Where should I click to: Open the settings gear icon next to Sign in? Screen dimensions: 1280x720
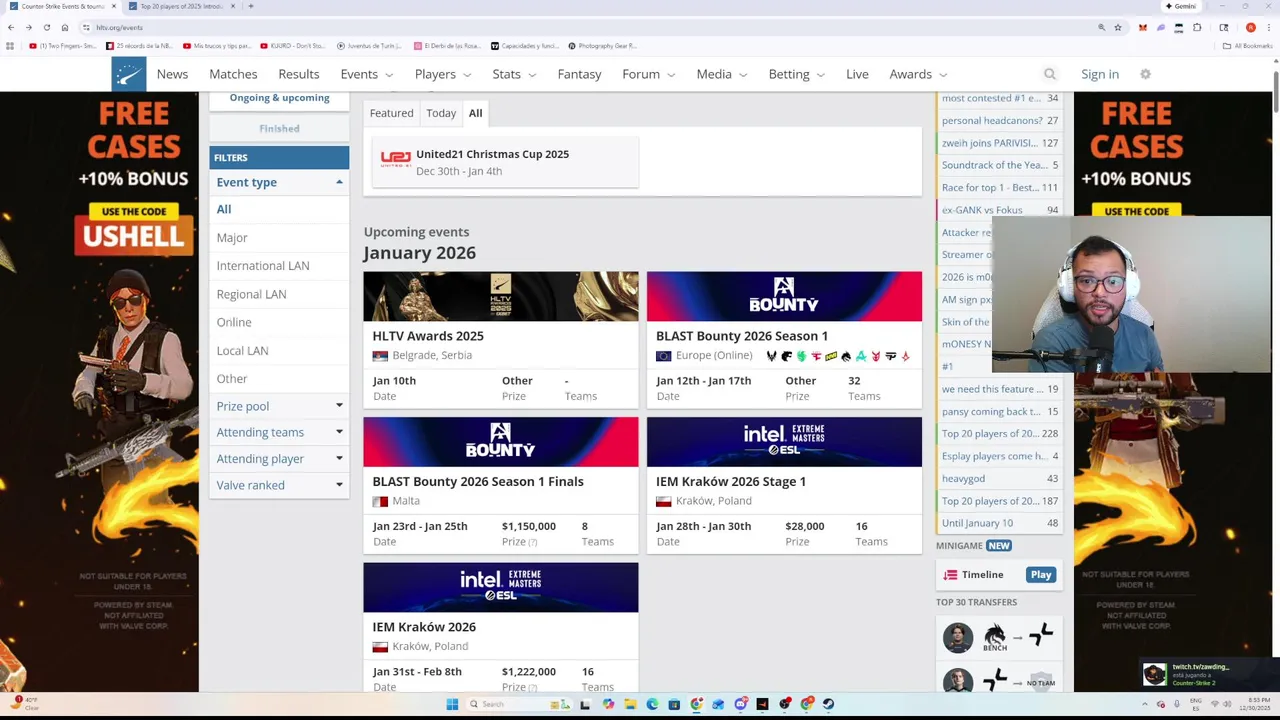click(1145, 74)
